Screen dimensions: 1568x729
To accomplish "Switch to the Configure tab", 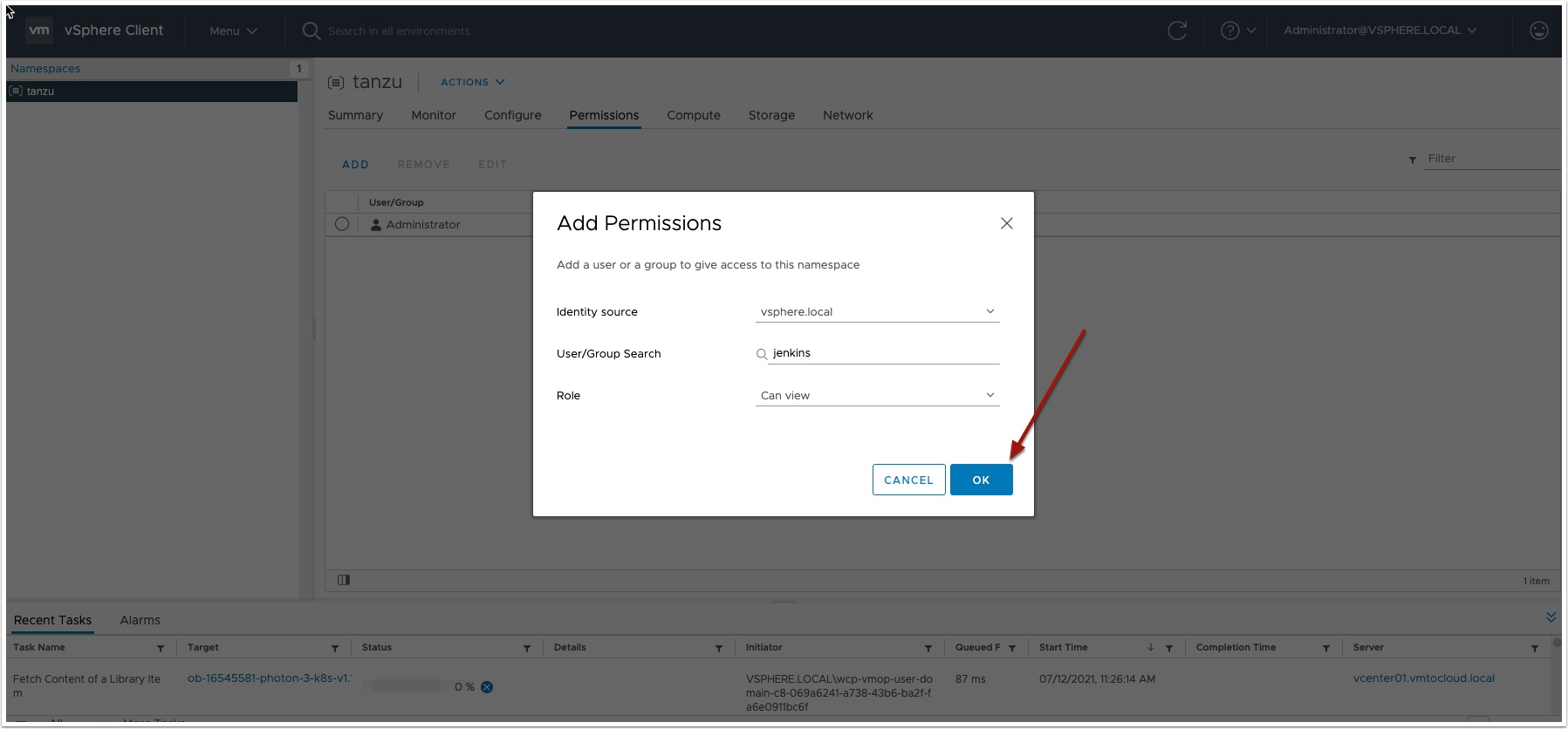I will (513, 115).
